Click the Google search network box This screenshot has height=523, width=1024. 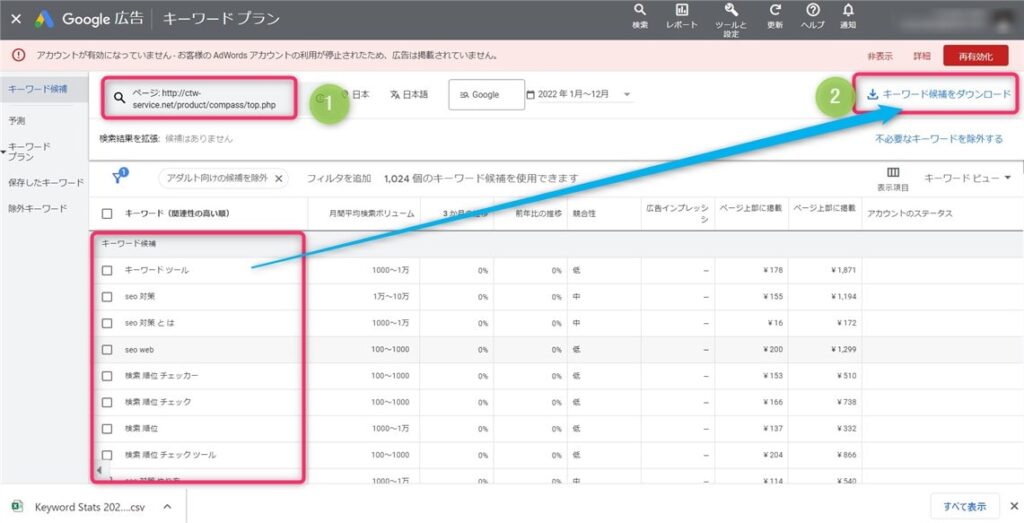(487, 95)
